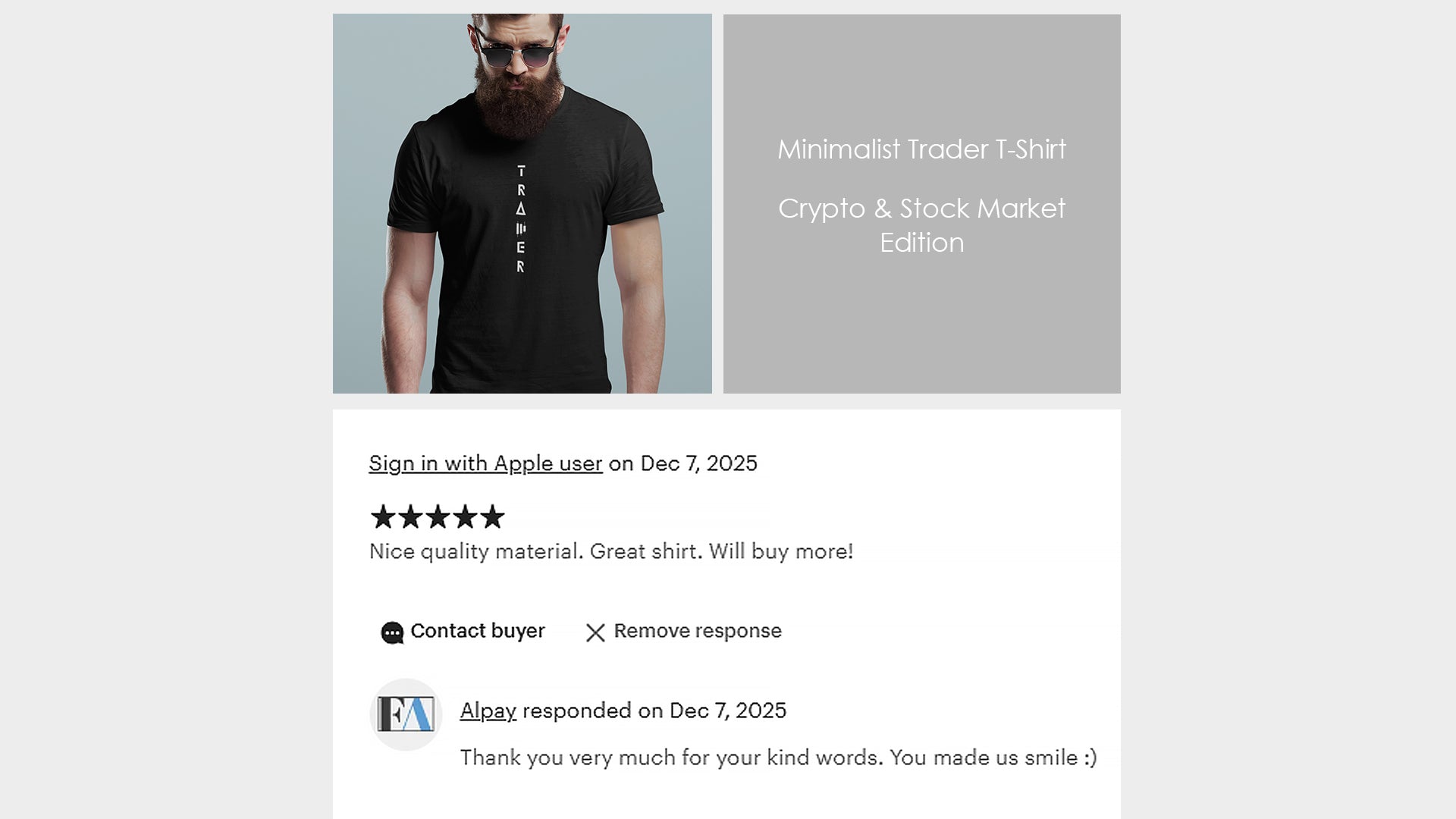Open Alpay's seller profile
The width and height of the screenshot is (1456, 819).
coord(488,711)
